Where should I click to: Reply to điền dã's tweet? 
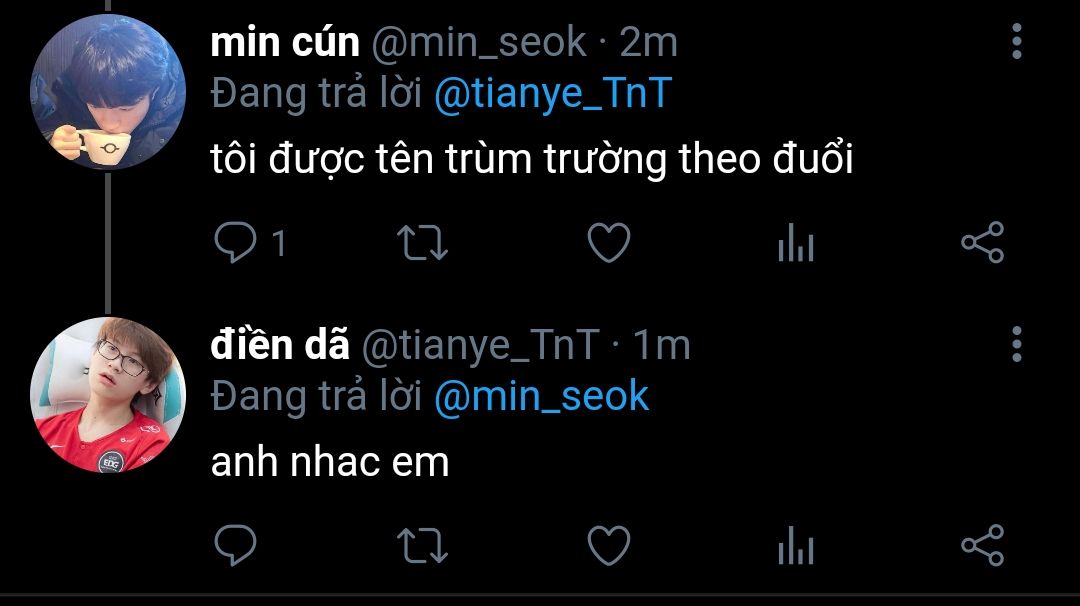(x=236, y=545)
